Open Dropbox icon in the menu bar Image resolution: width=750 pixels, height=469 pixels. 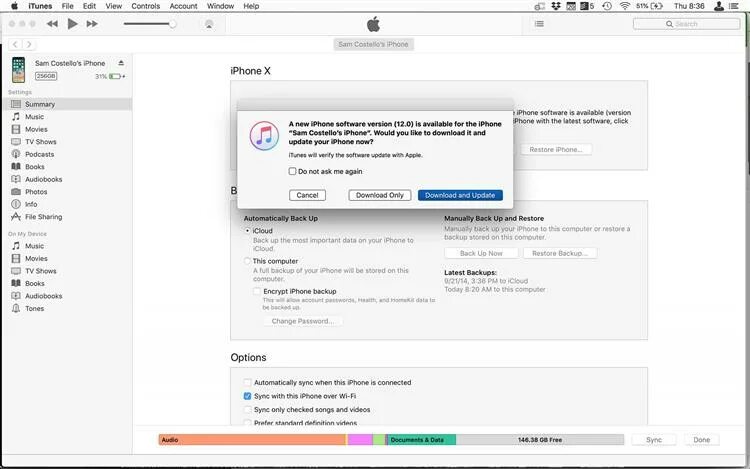[x=556, y=6]
